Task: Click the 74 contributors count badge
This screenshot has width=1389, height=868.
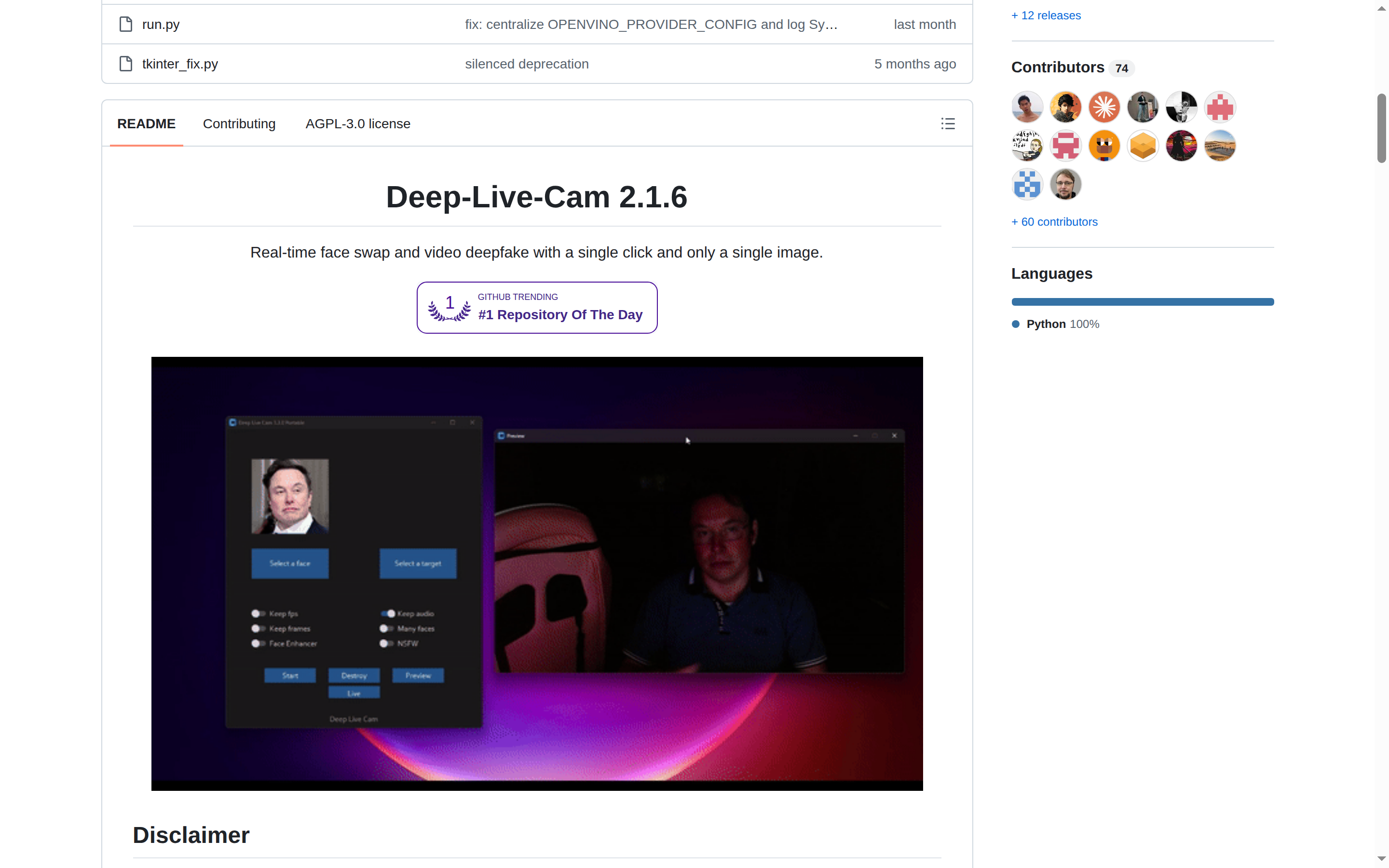Action: pyautogui.click(x=1121, y=68)
